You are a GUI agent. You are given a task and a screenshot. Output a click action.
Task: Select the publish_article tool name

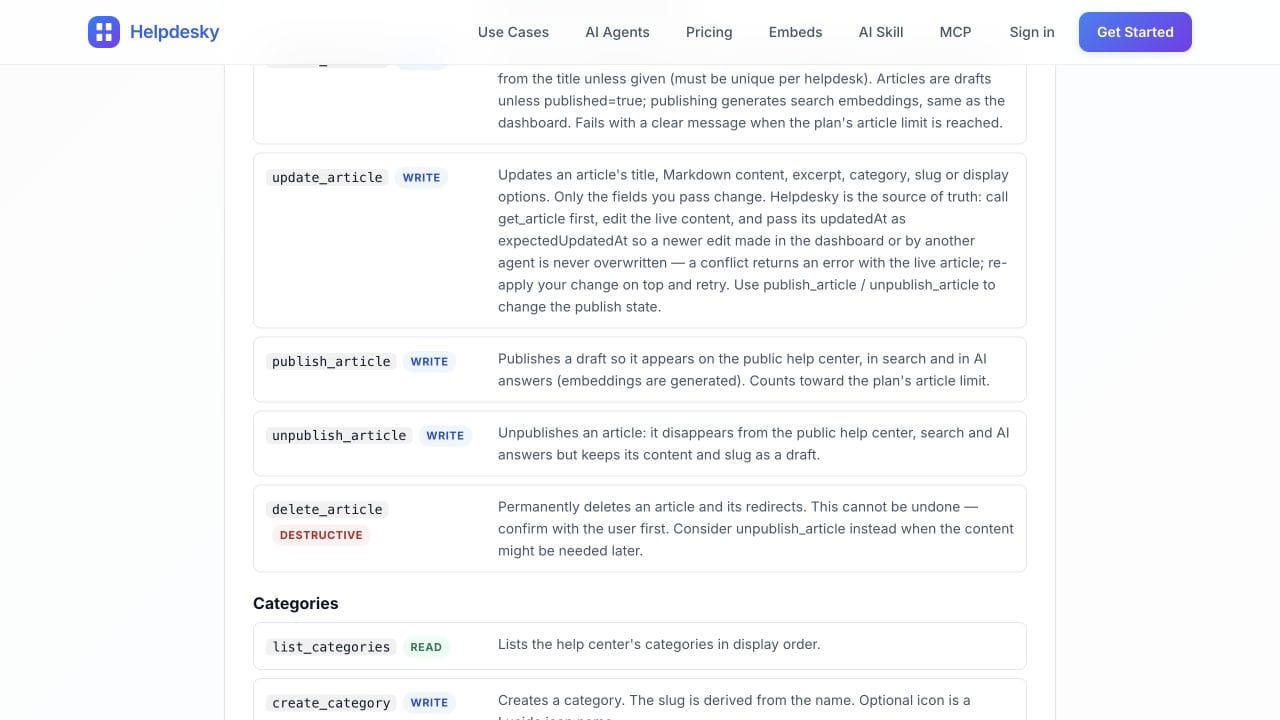tap(331, 361)
